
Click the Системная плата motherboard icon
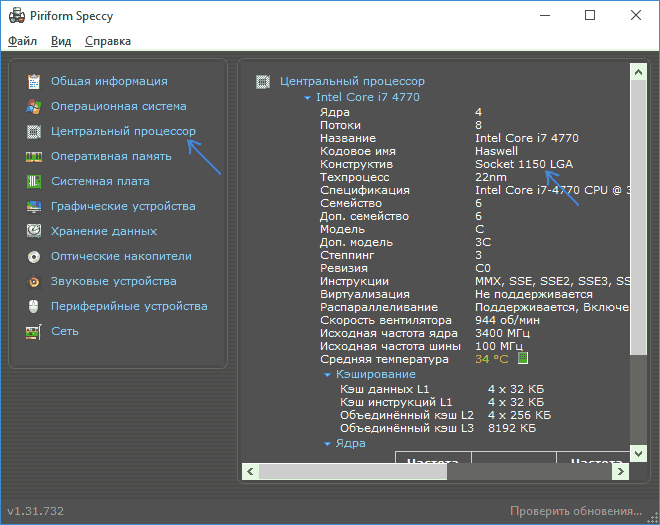(34, 181)
